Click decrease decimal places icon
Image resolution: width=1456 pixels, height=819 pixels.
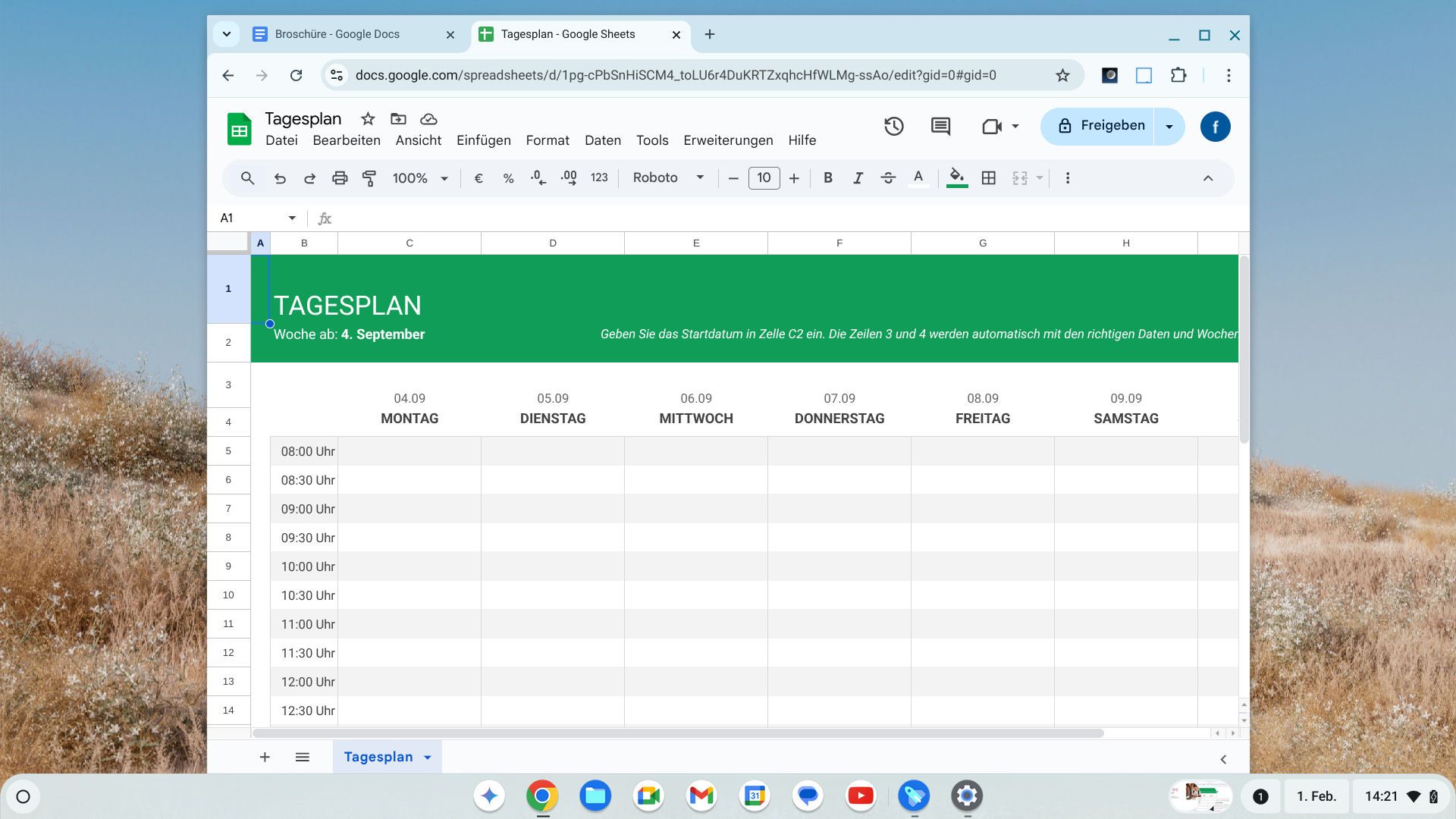(x=538, y=178)
